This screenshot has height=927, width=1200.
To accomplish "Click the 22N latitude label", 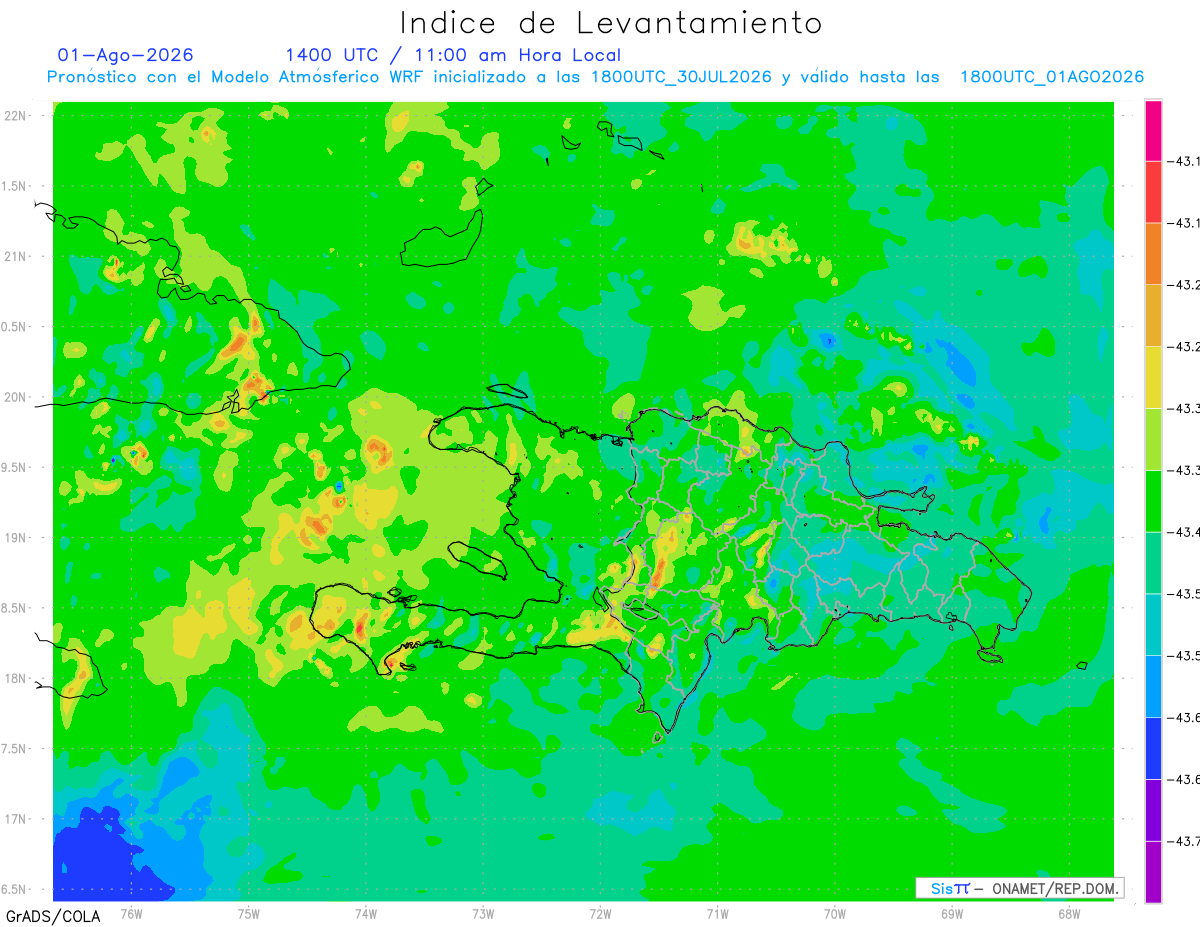I will [x=17, y=116].
